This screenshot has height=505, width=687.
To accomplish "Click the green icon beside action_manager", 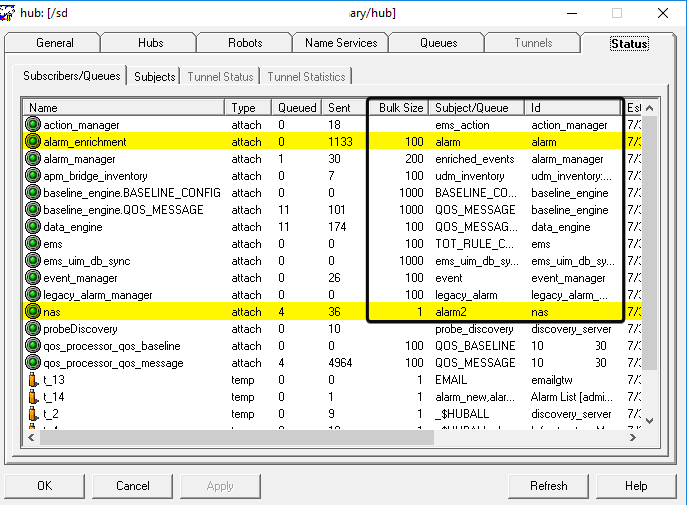I will pyautogui.click(x=33, y=125).
